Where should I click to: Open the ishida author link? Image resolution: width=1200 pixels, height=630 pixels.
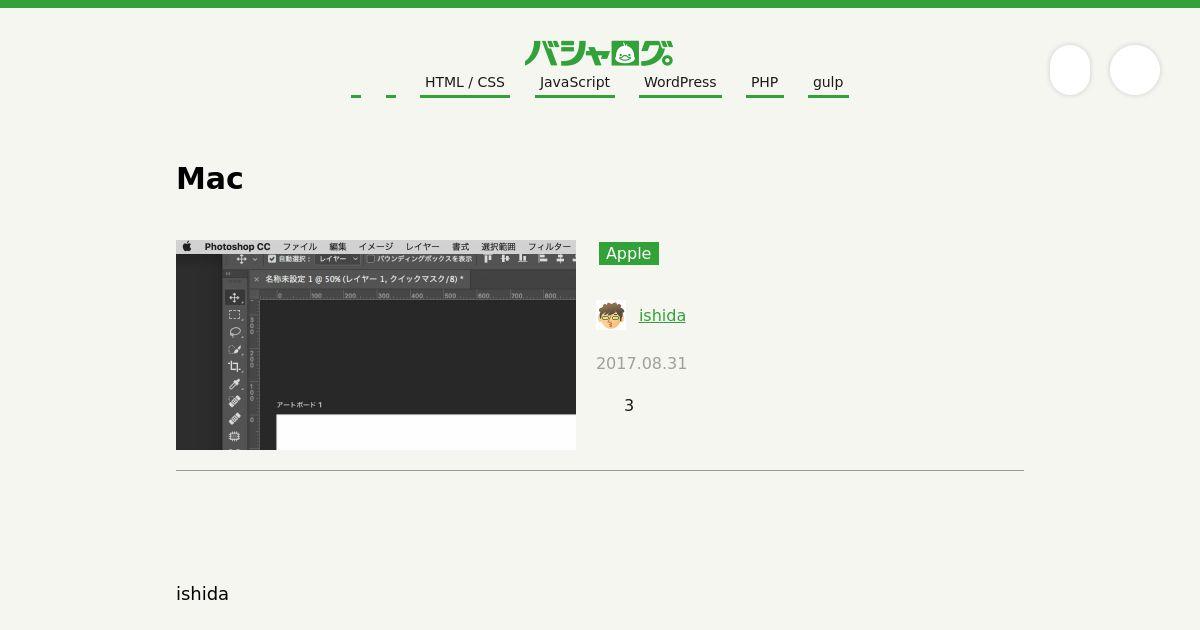tap(662, 316)
